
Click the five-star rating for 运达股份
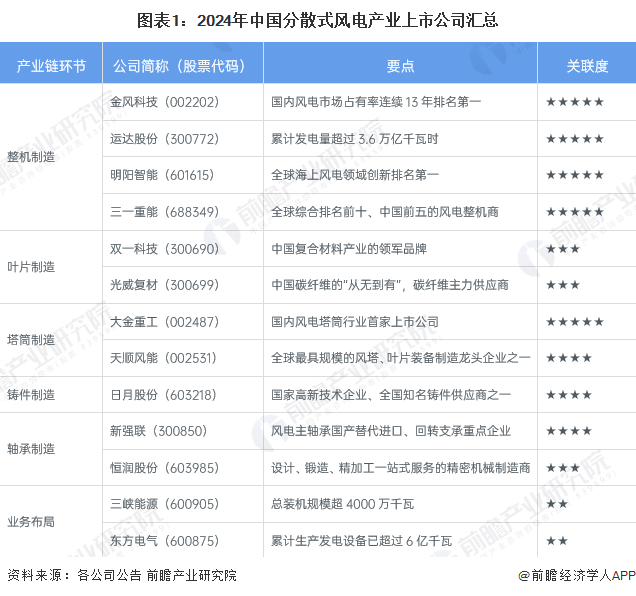[x=575, y=139]
